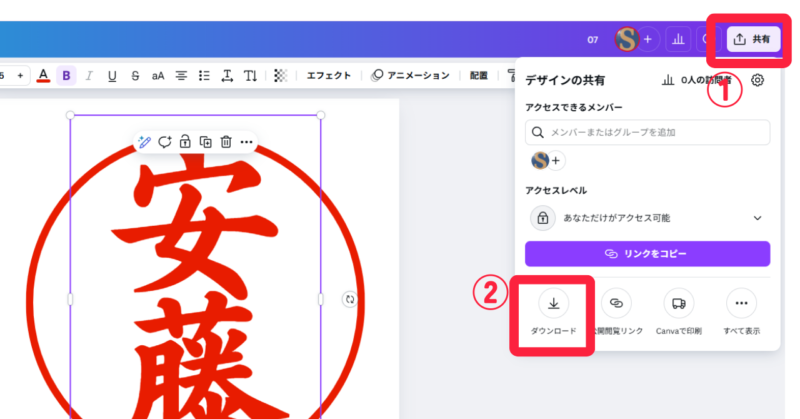Select the public view link option
The height and width of the screenshot is (419, 800).
[x=616, y=313]
